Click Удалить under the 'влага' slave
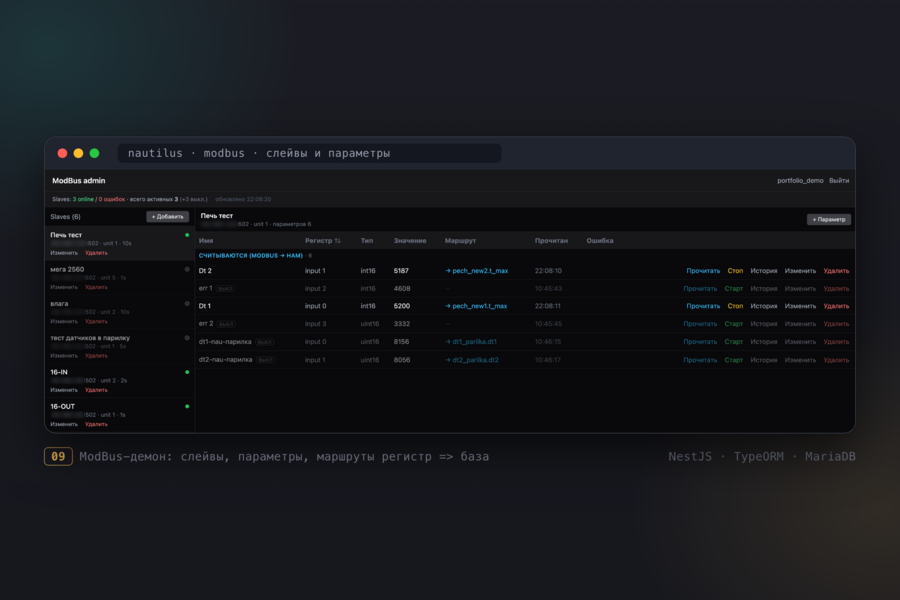The image size is (900, 600). (96, 322)
